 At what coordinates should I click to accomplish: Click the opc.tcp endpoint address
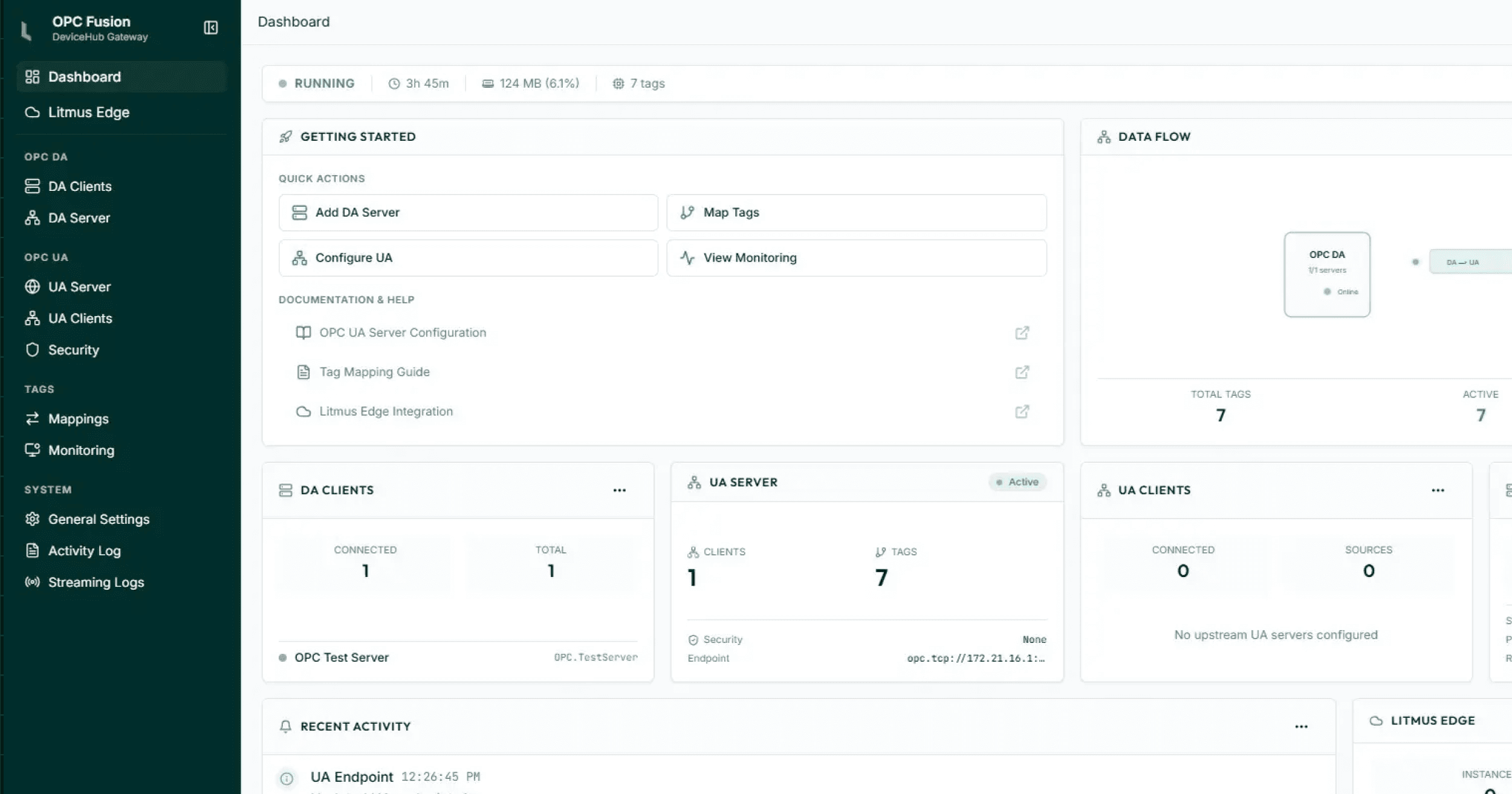point(976,658)
